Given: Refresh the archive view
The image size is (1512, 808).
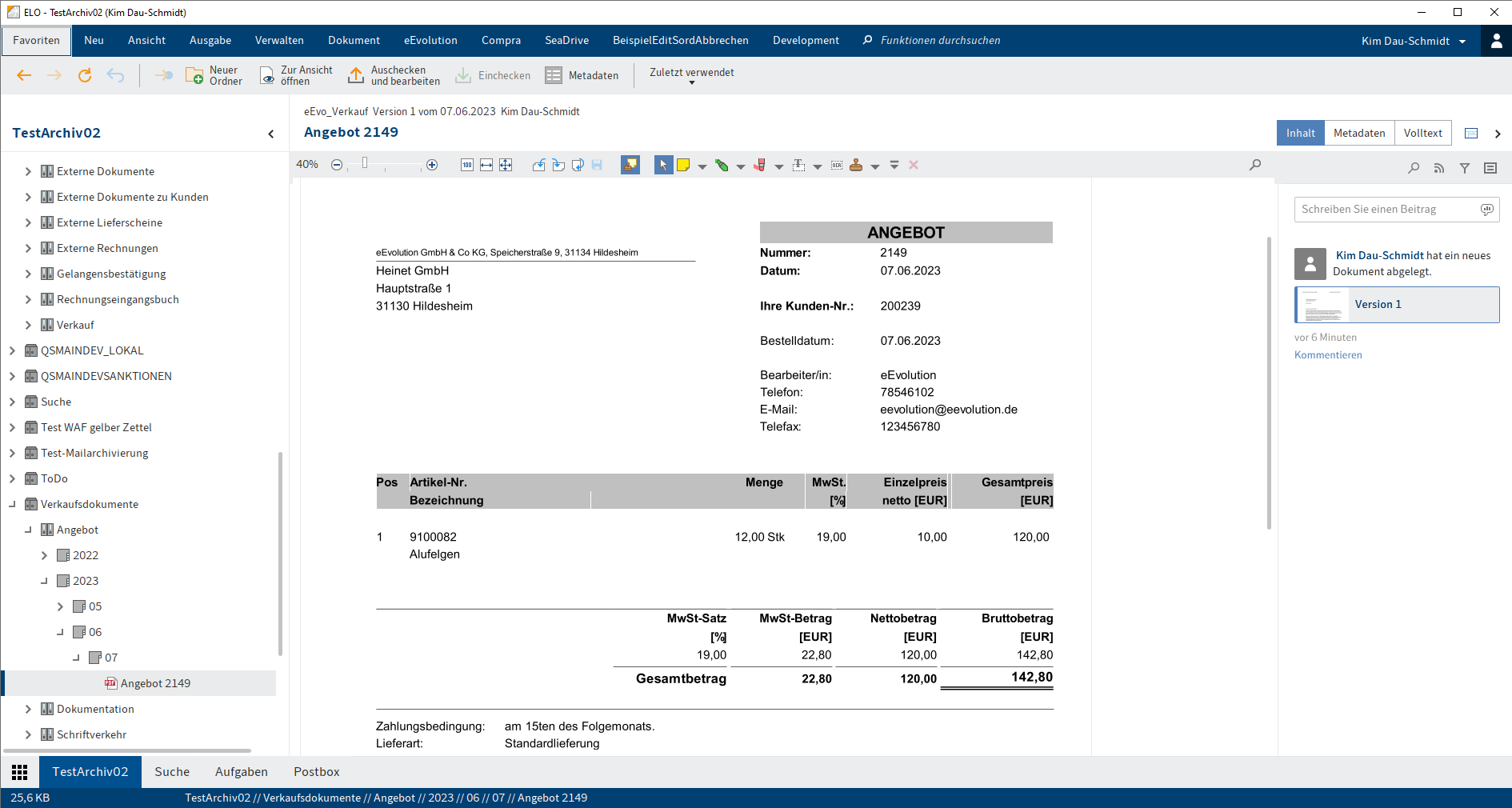Looking at the screenshot, I should (84, 75).
